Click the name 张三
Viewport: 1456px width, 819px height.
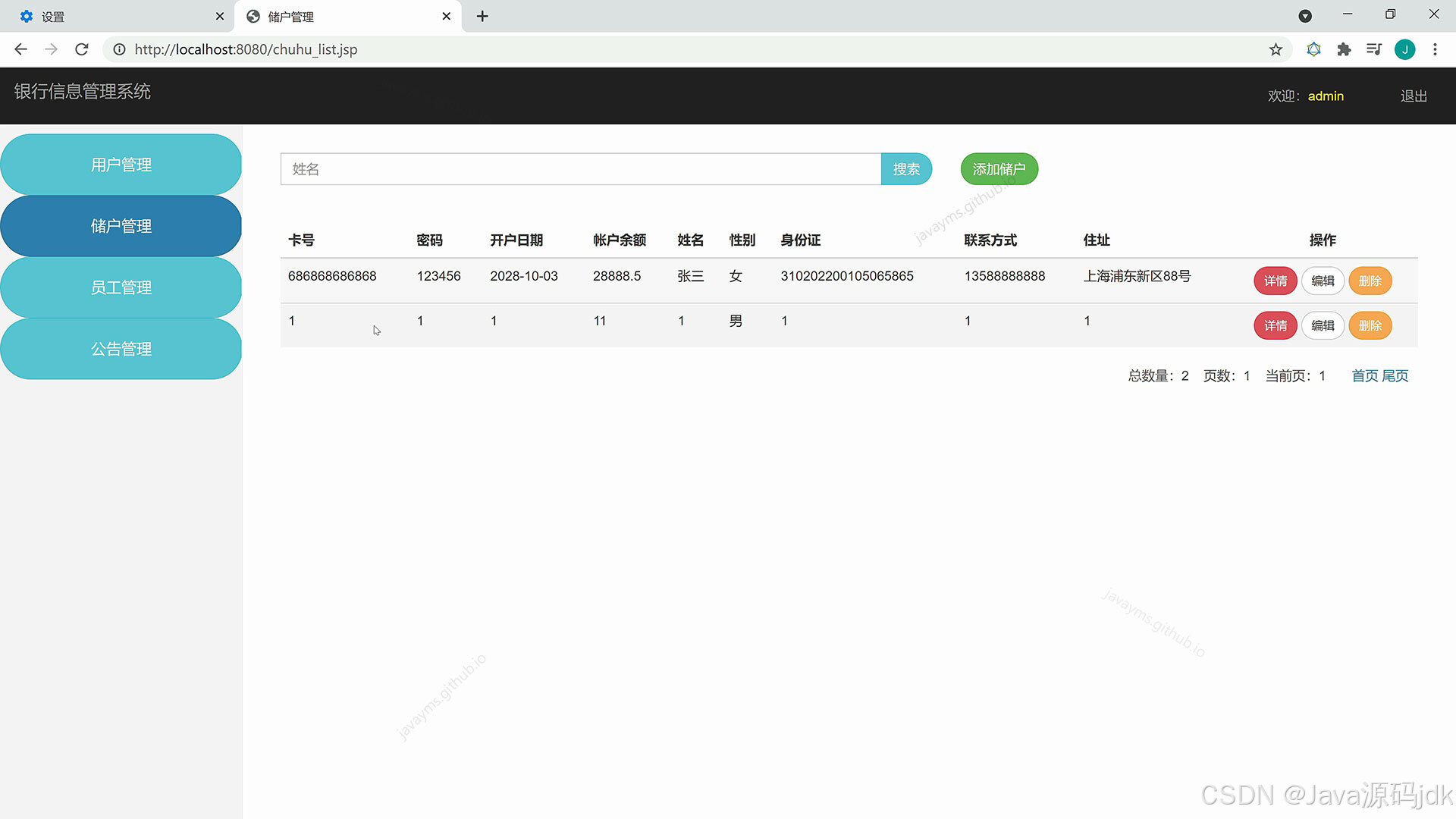point(690,276)
